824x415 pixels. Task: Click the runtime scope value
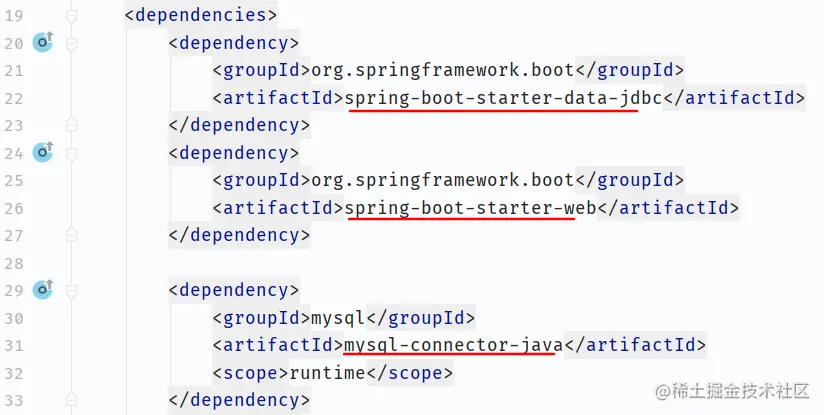(x=327, y=373)
